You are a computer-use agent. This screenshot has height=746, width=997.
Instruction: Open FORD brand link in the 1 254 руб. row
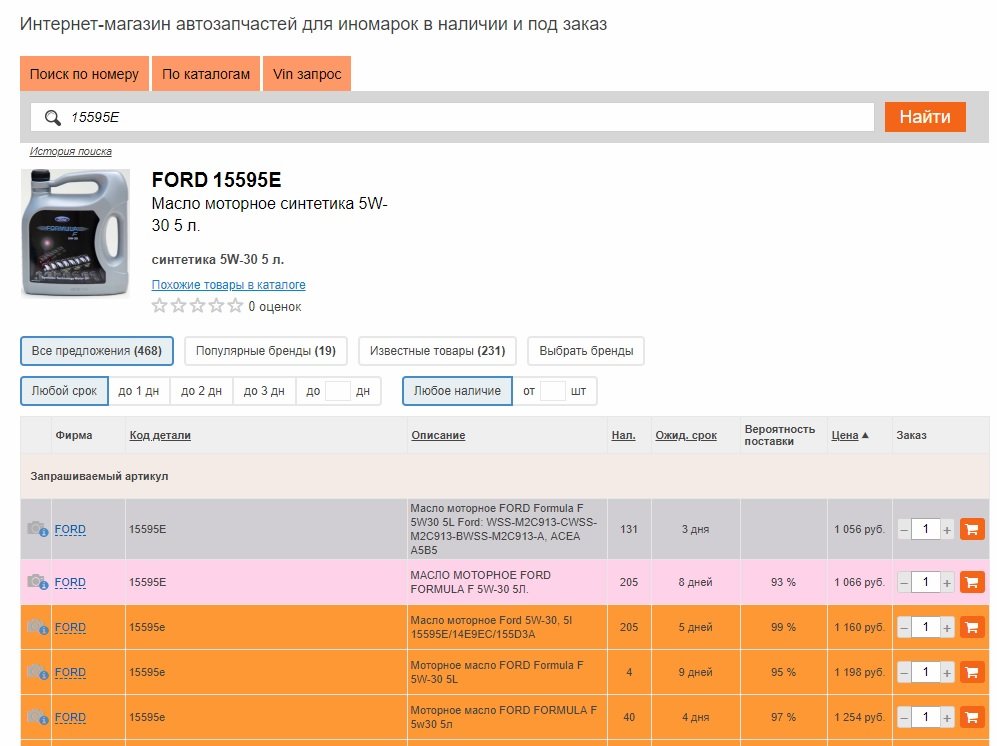click(x=70, y=717)
